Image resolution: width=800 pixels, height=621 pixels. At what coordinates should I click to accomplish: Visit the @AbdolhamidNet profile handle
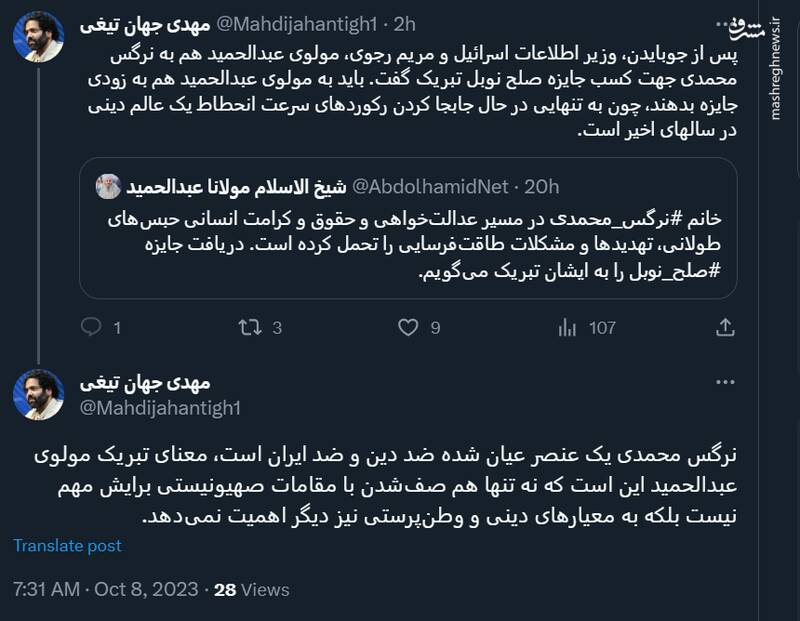pyautogui.click(x=430, y=183)
